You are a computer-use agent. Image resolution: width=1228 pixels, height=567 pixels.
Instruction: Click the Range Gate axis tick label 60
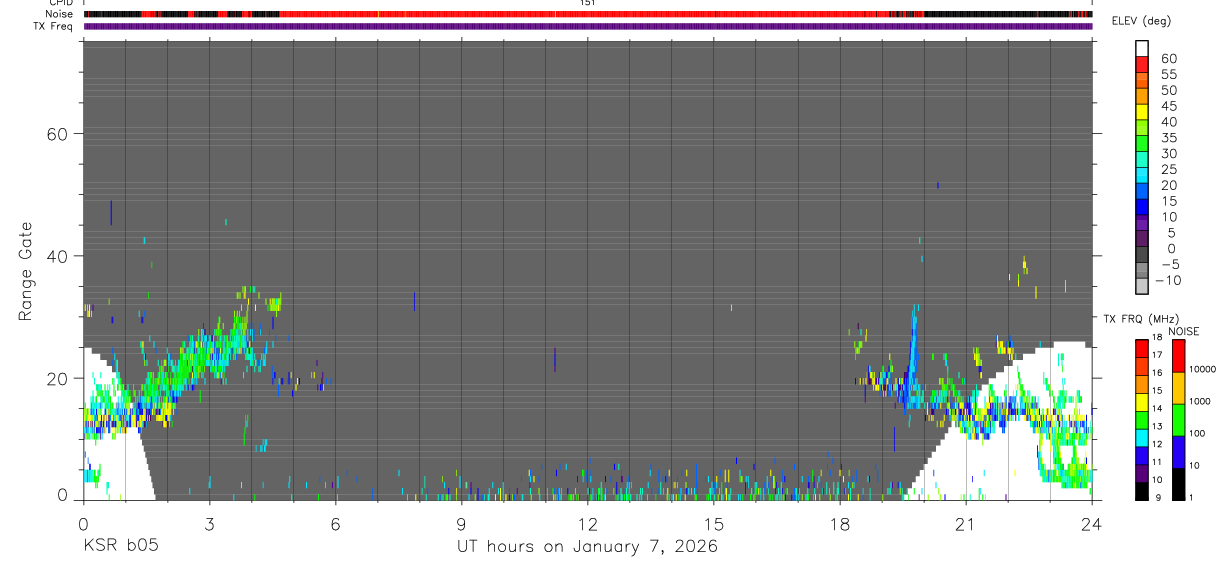tap(55, 134)
